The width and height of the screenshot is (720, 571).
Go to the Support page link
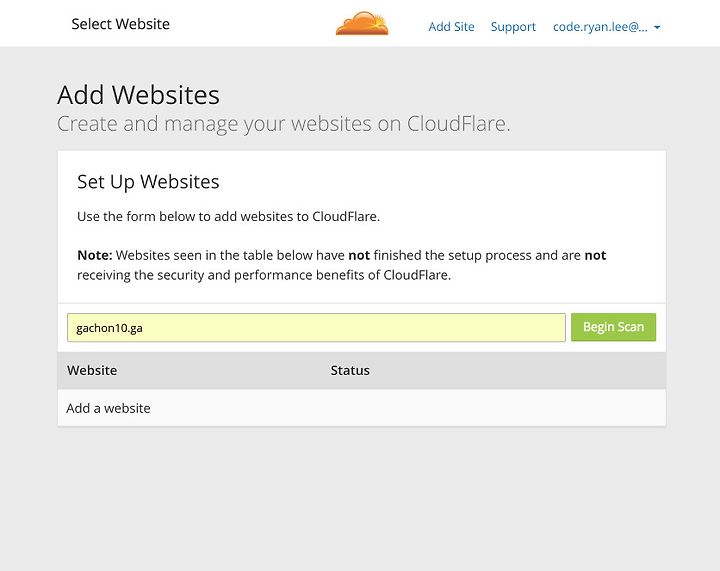tap(513, 27)
